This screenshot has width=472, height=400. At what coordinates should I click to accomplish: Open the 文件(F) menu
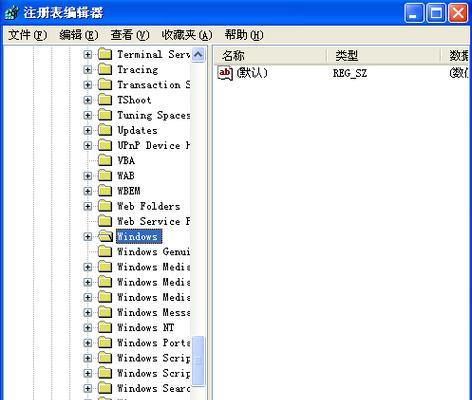27,35
